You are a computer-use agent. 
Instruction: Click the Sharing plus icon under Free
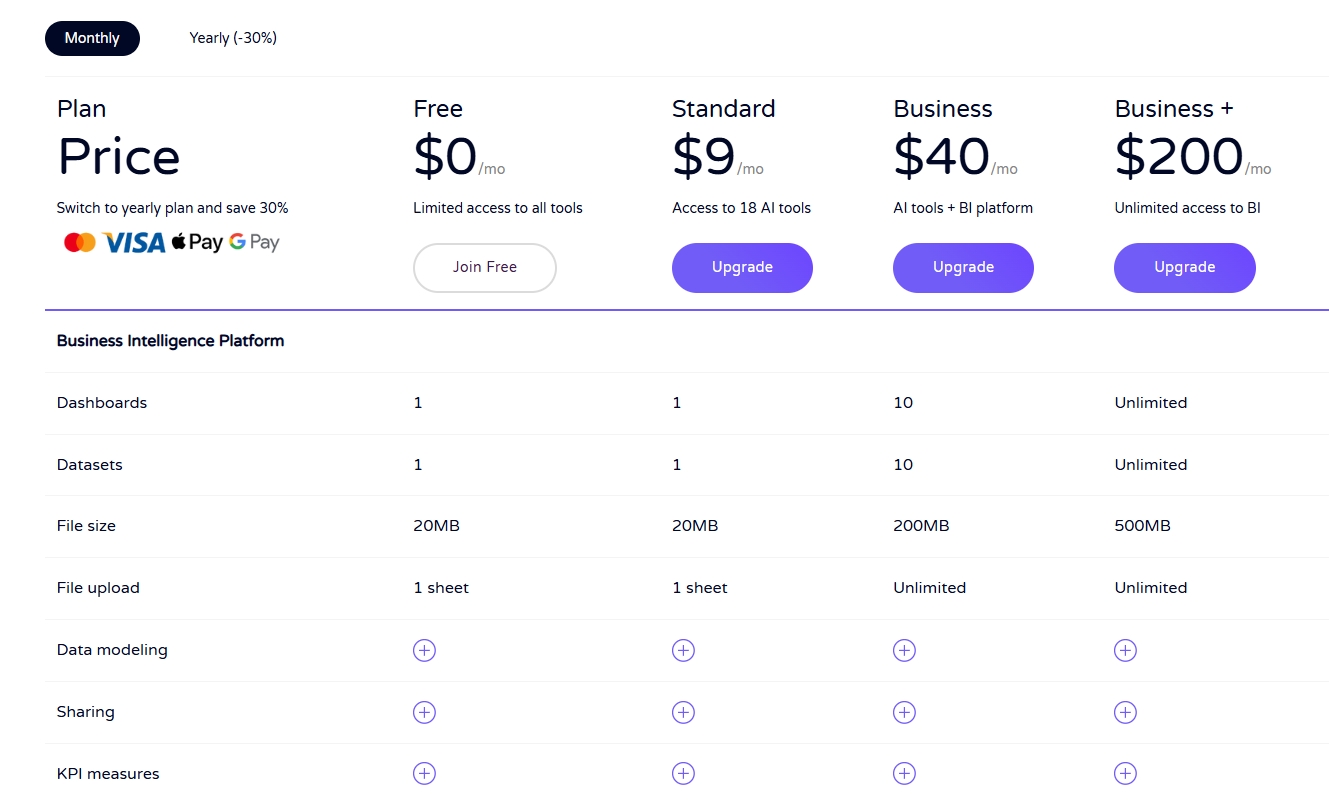[424, 712]
